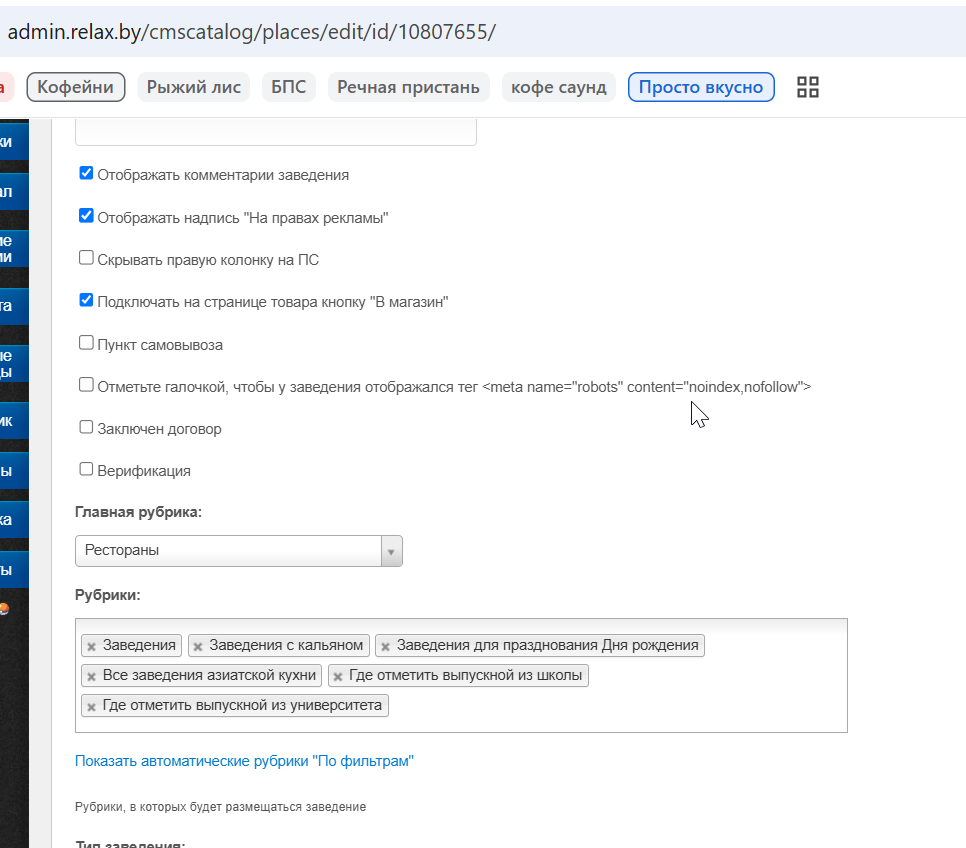Viewport: 966px width, 848px height.
Task: Remove 'Заведения с кальяном' tag with its x icon
Action: 198,646
